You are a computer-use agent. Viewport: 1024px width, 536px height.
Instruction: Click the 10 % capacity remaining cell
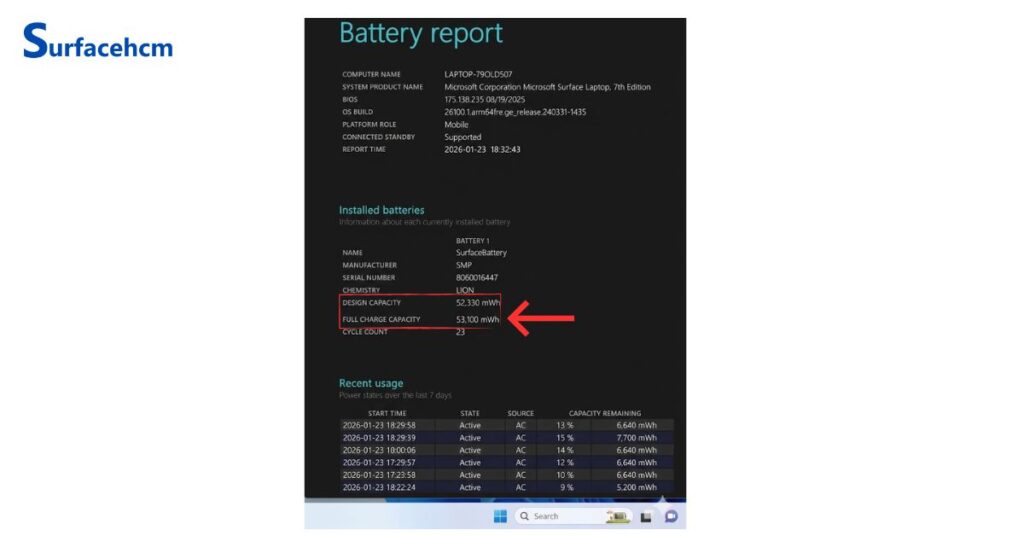(565, 475)
